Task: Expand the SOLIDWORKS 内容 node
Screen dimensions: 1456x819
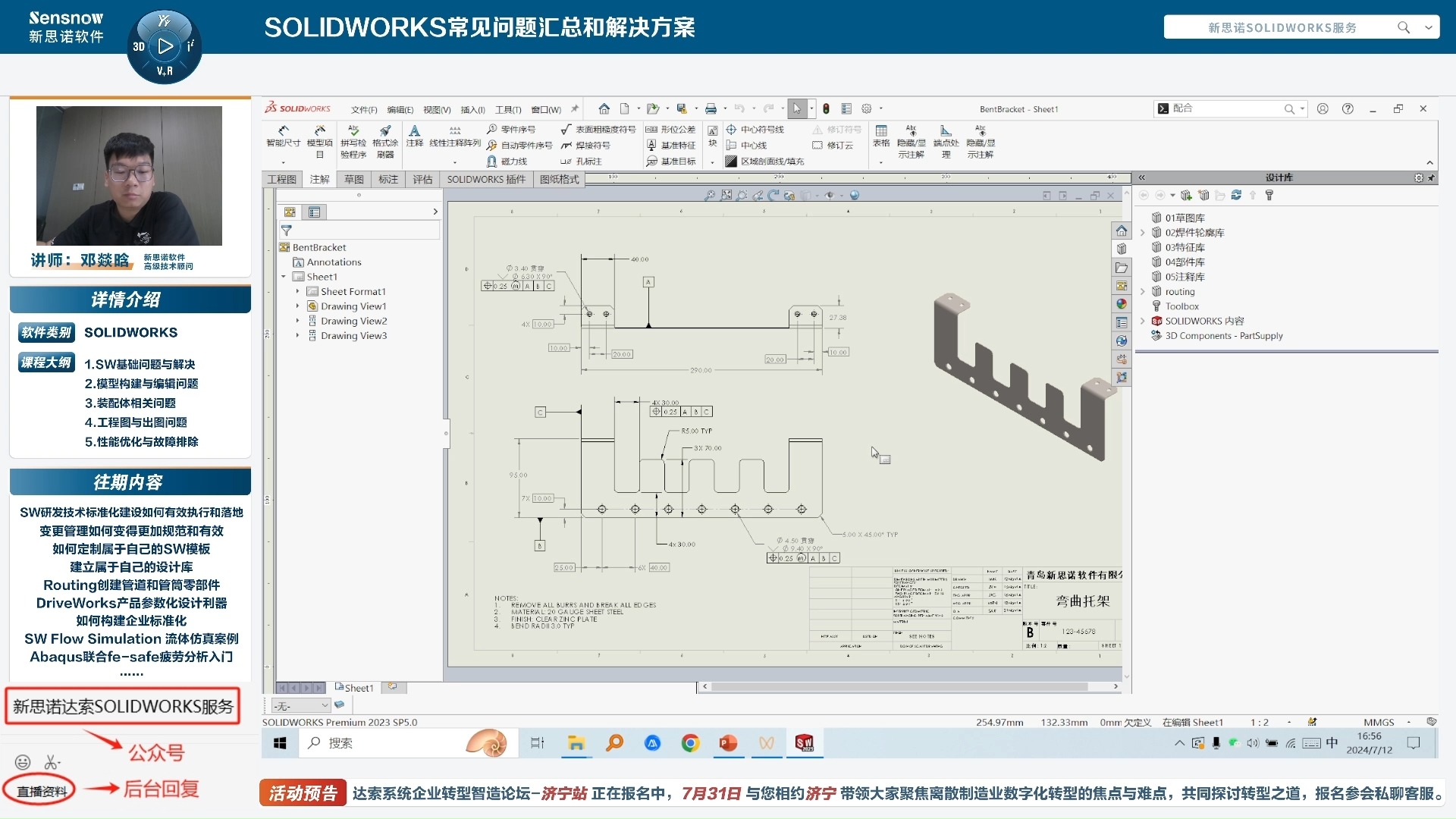Action: coord(1144,321)
